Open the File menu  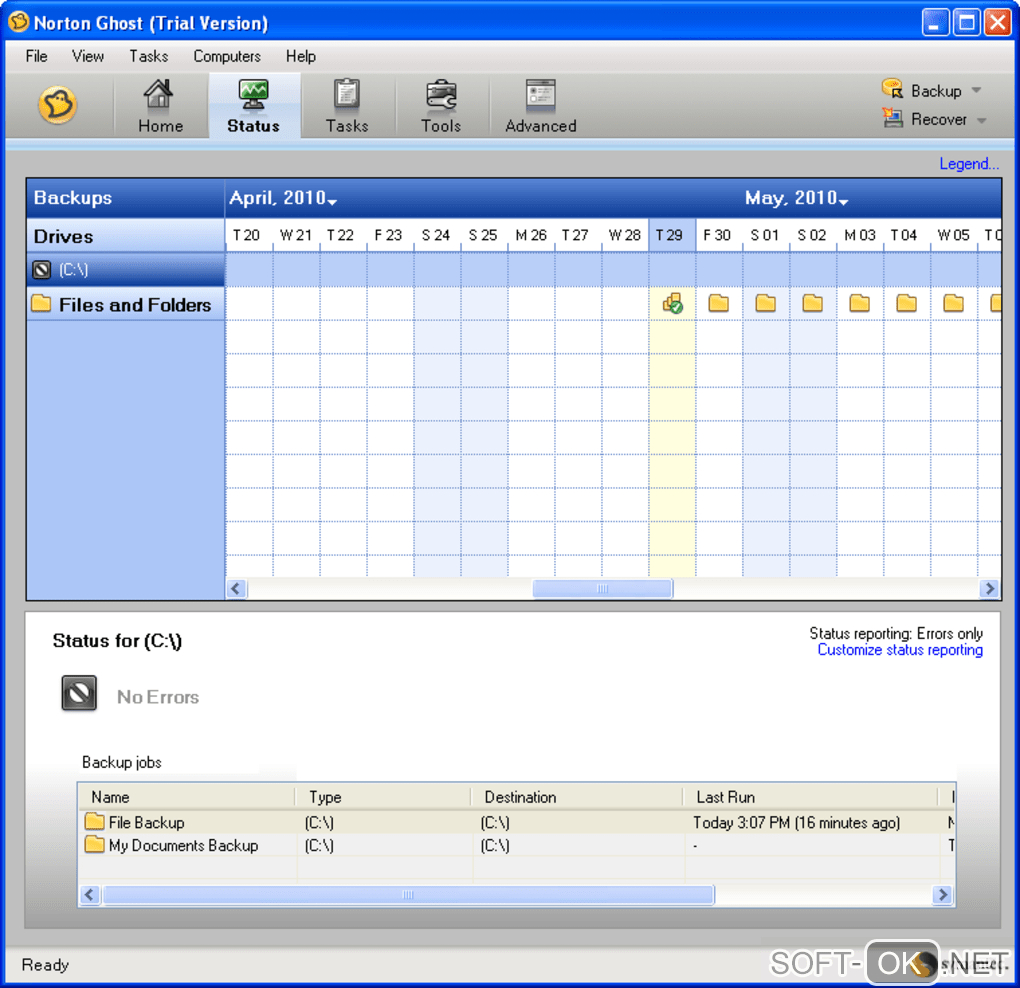(36, 57)
